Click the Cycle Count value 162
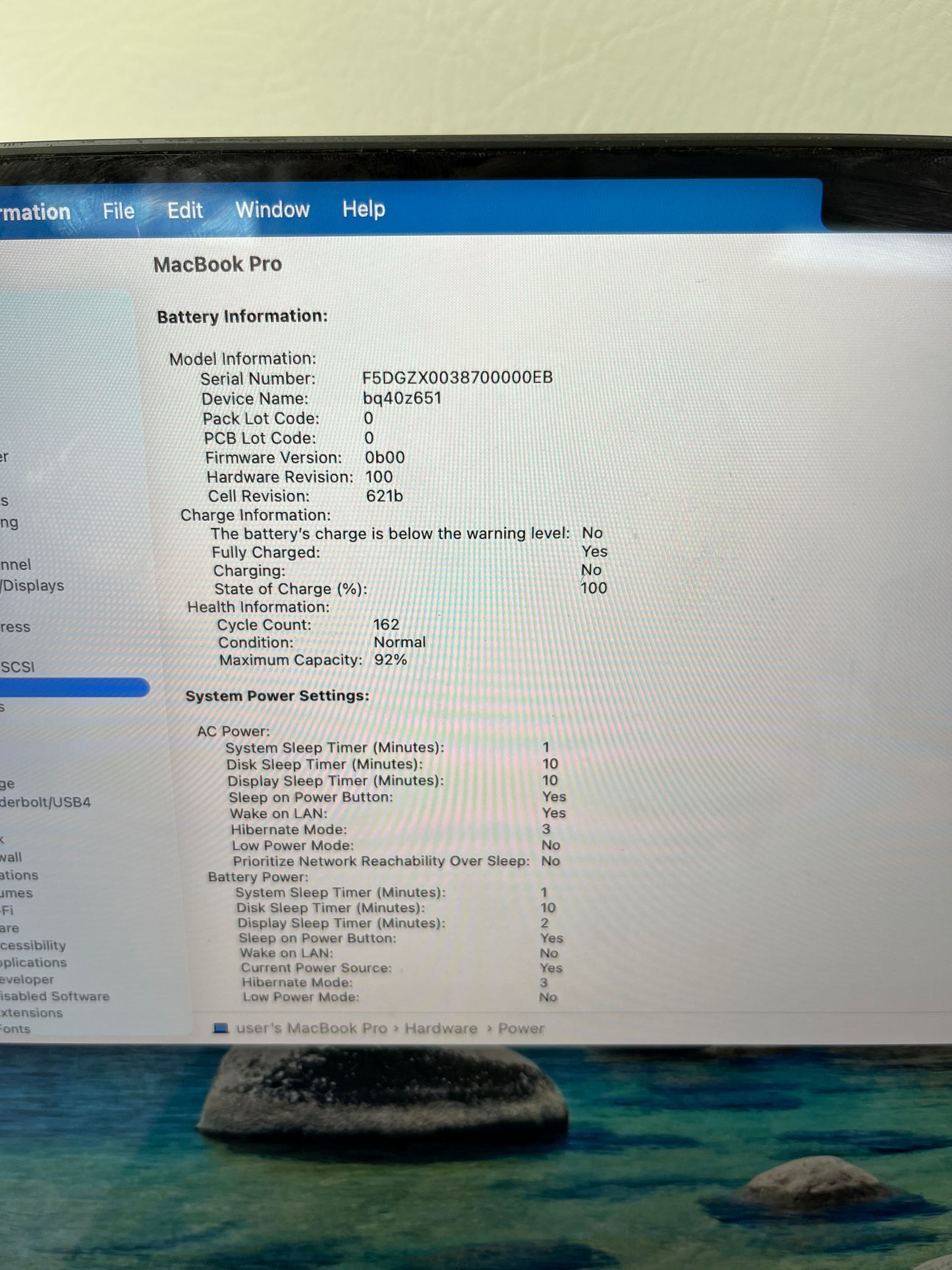The height and width of the screenshot is (1270, 952). [x=386, y=624]
